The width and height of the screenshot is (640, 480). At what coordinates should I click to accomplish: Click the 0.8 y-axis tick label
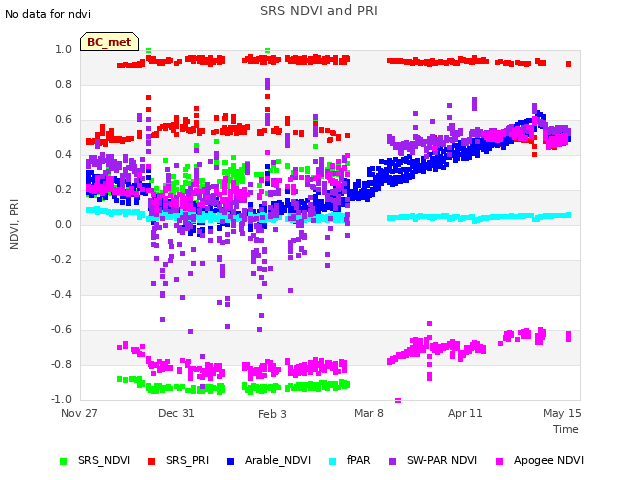pos(63,84)
